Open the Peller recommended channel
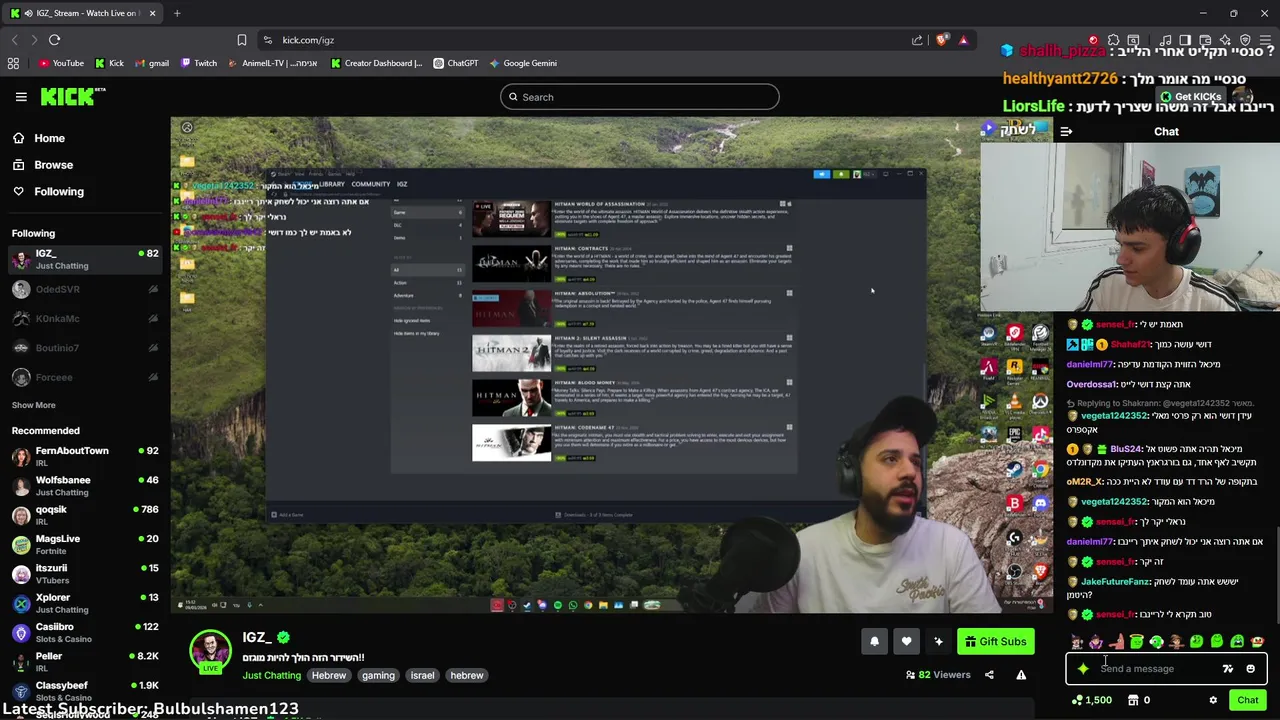 [84, 662]
